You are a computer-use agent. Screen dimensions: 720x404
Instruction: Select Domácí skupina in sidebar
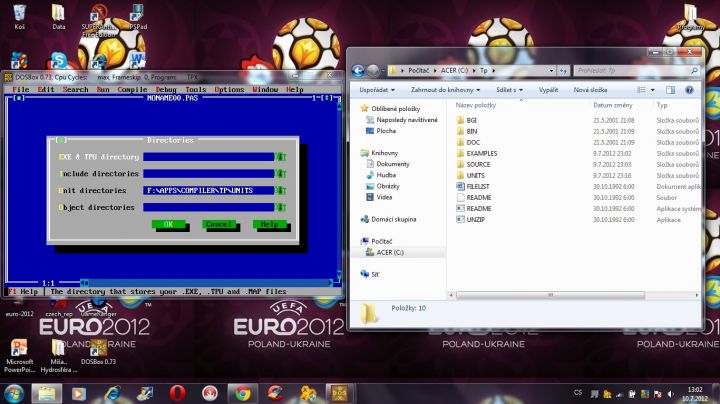point(388,219)
